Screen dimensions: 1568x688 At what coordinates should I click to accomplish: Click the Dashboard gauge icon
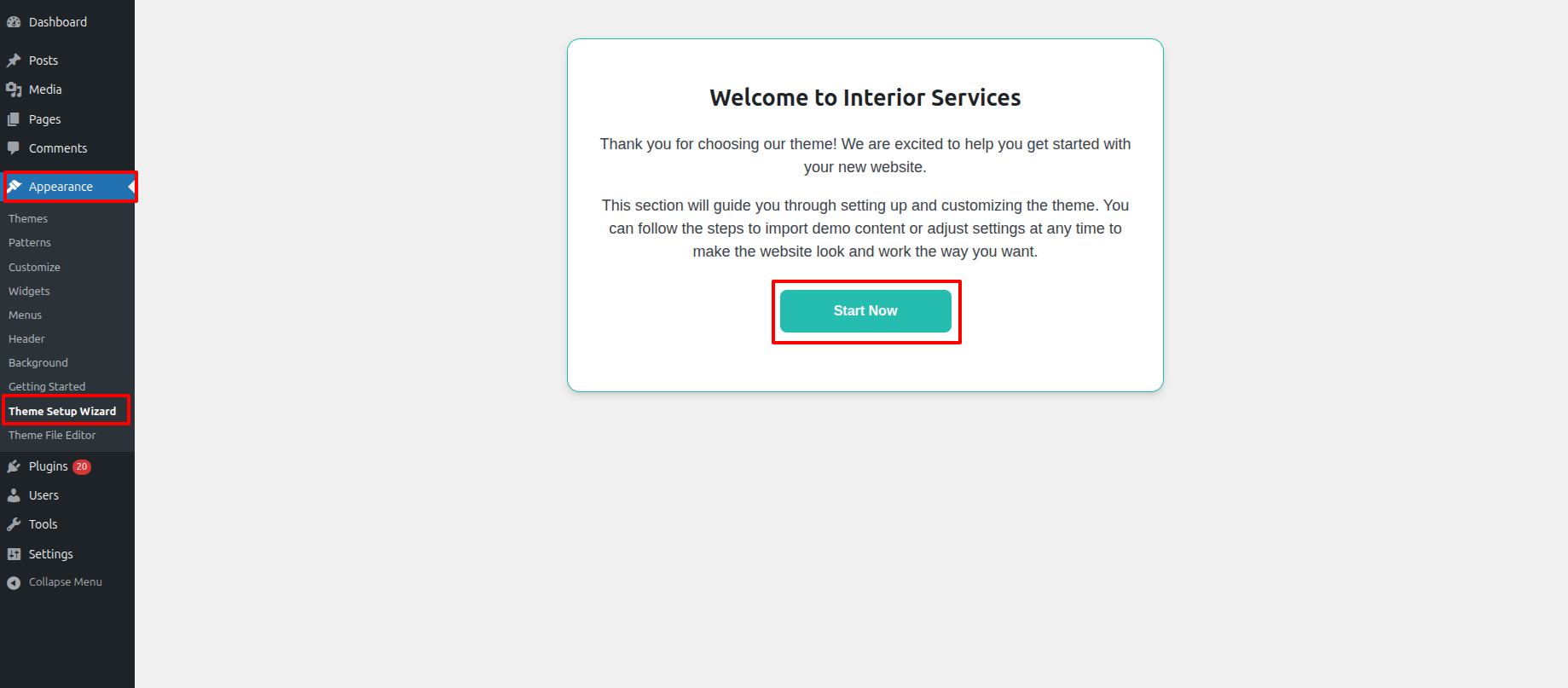click(x=14, y=22)
